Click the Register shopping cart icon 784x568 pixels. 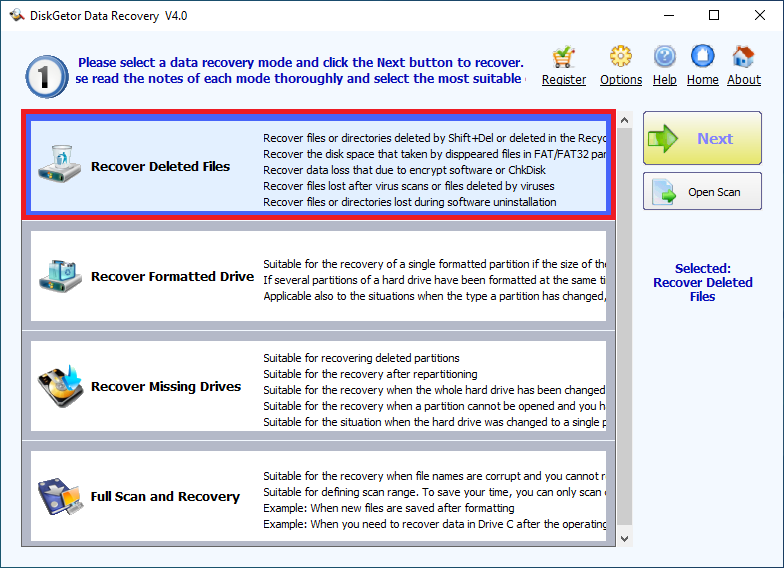564,57
